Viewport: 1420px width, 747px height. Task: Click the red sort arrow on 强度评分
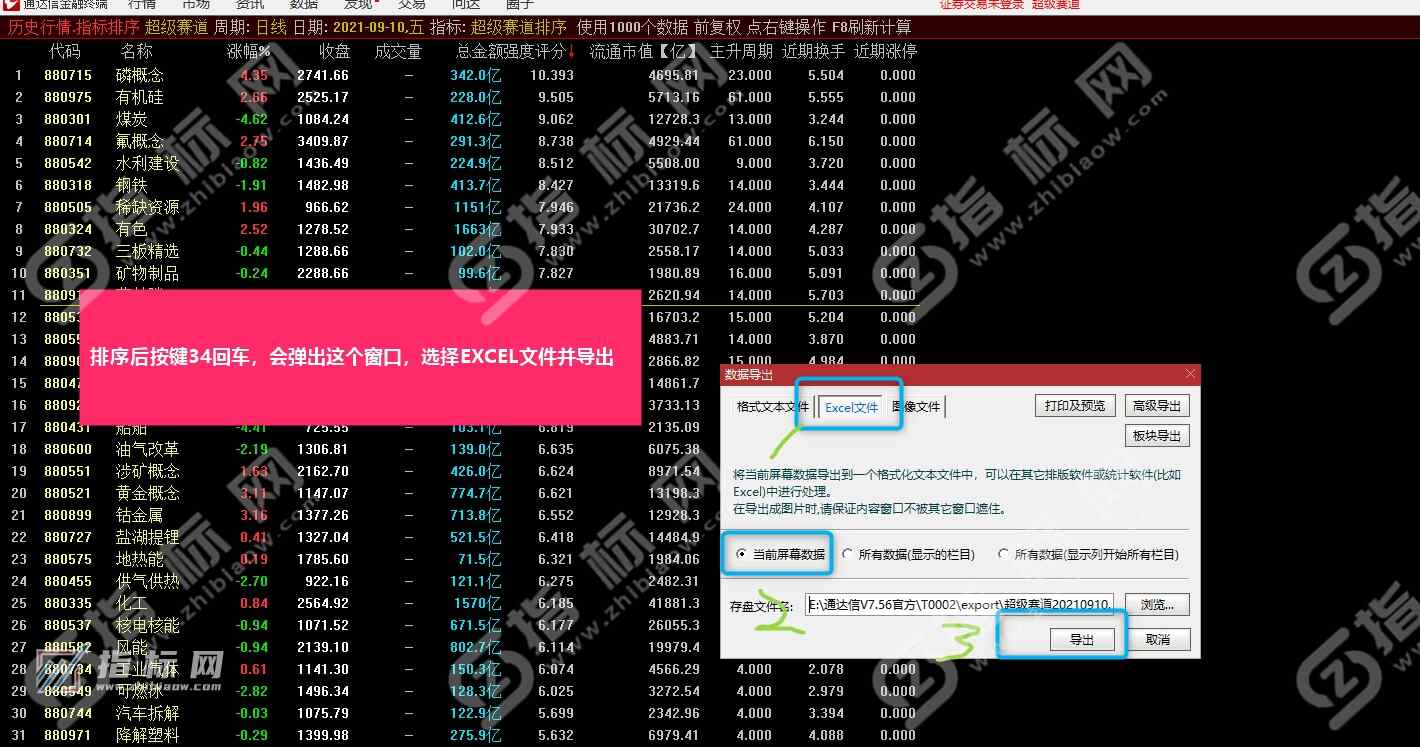[x=571, y=52]
